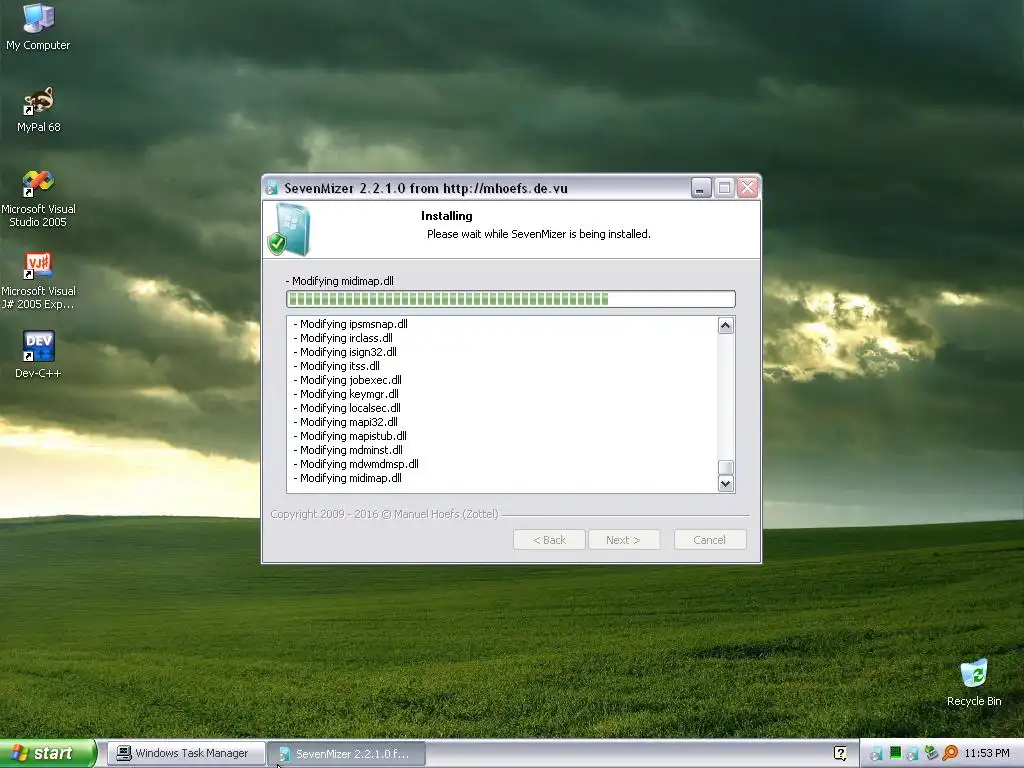
Task: Click the Cancel button in installer
Action: 709,539
